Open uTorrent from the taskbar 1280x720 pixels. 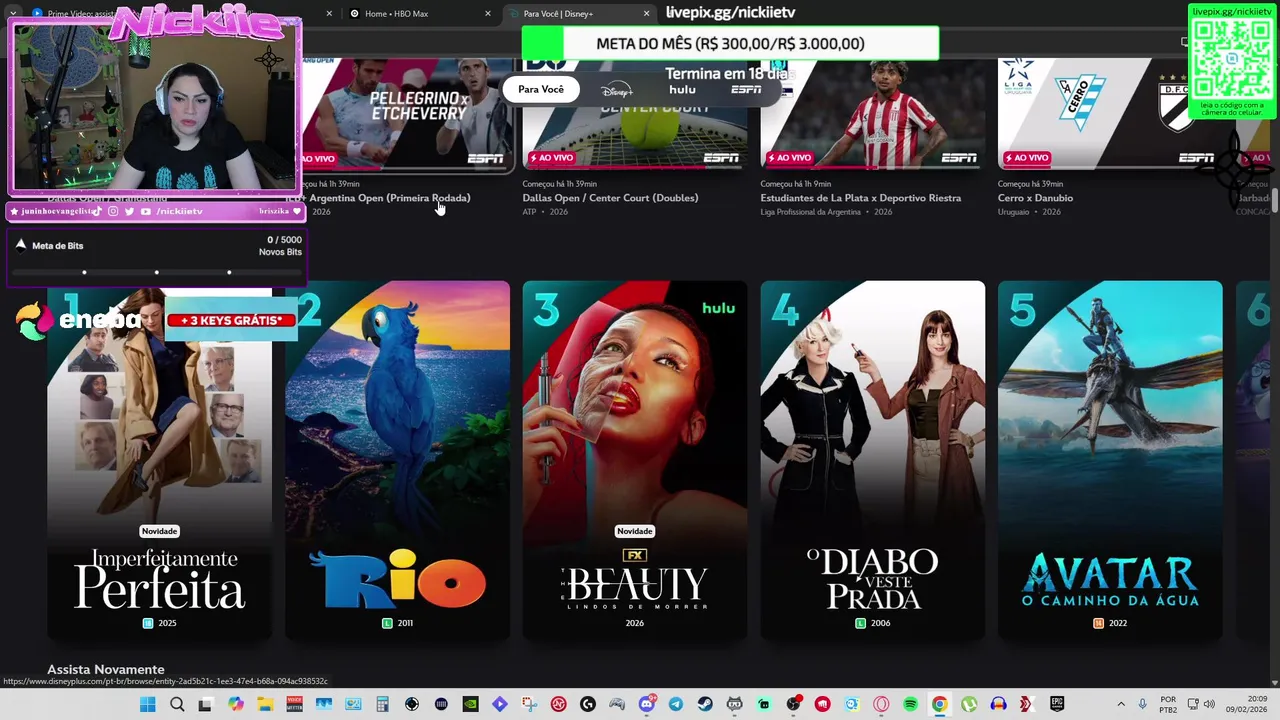coord(968,704)
